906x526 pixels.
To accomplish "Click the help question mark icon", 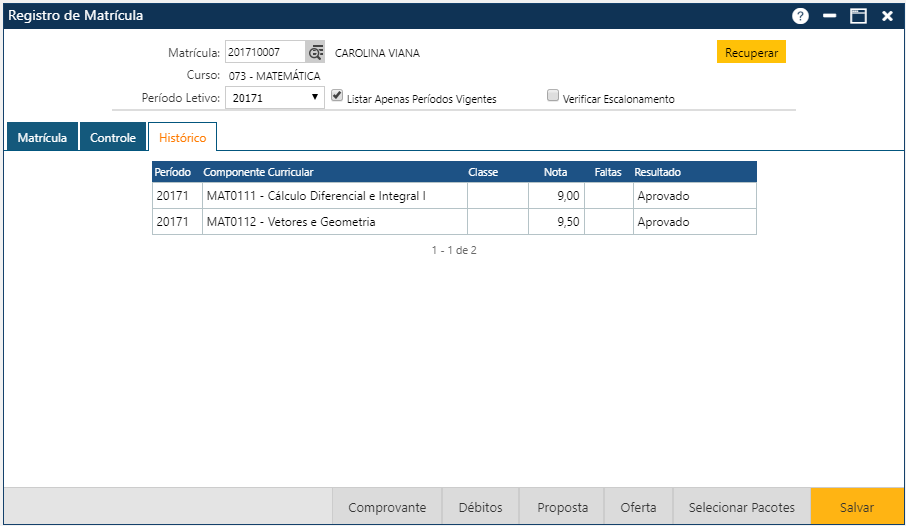I will (800, 16).
